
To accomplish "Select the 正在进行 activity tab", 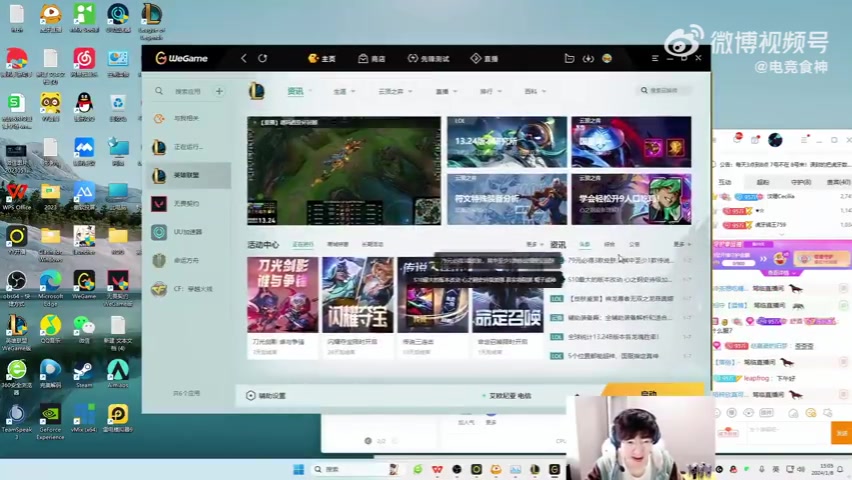I will [x=303, y=245].
